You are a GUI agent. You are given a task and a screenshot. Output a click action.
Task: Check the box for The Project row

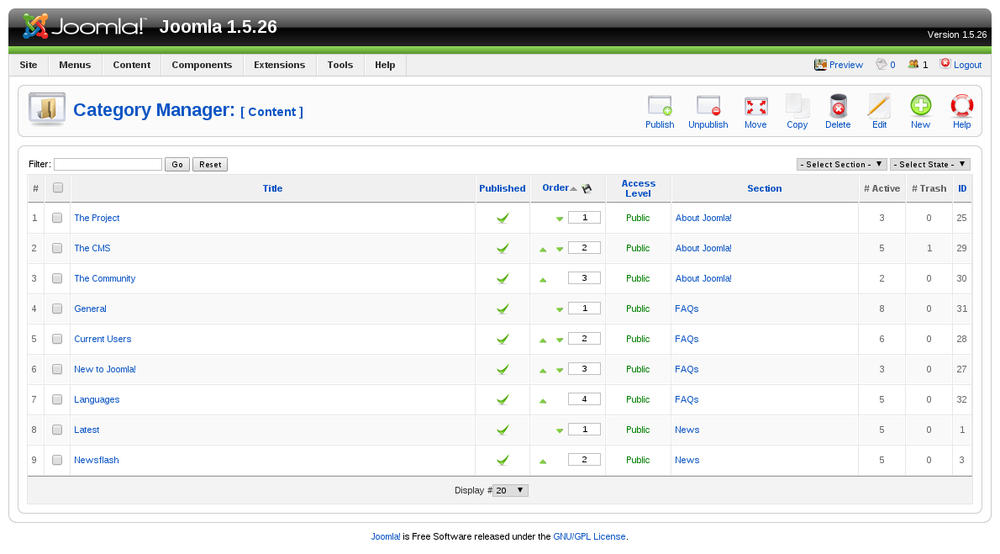(57, 218)
